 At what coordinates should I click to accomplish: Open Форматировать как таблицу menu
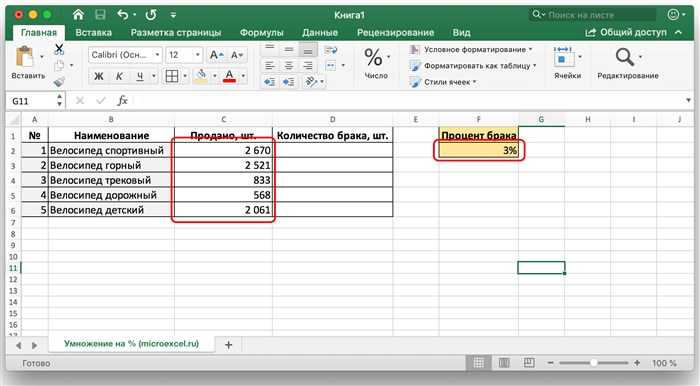[x=473, y=66]
